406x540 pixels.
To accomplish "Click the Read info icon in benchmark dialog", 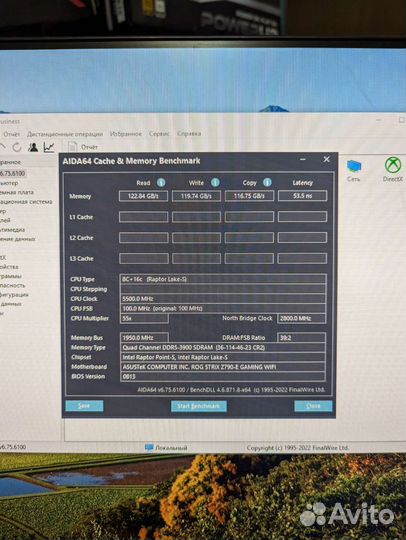I will pyautogui.click(x=161, y=182).
